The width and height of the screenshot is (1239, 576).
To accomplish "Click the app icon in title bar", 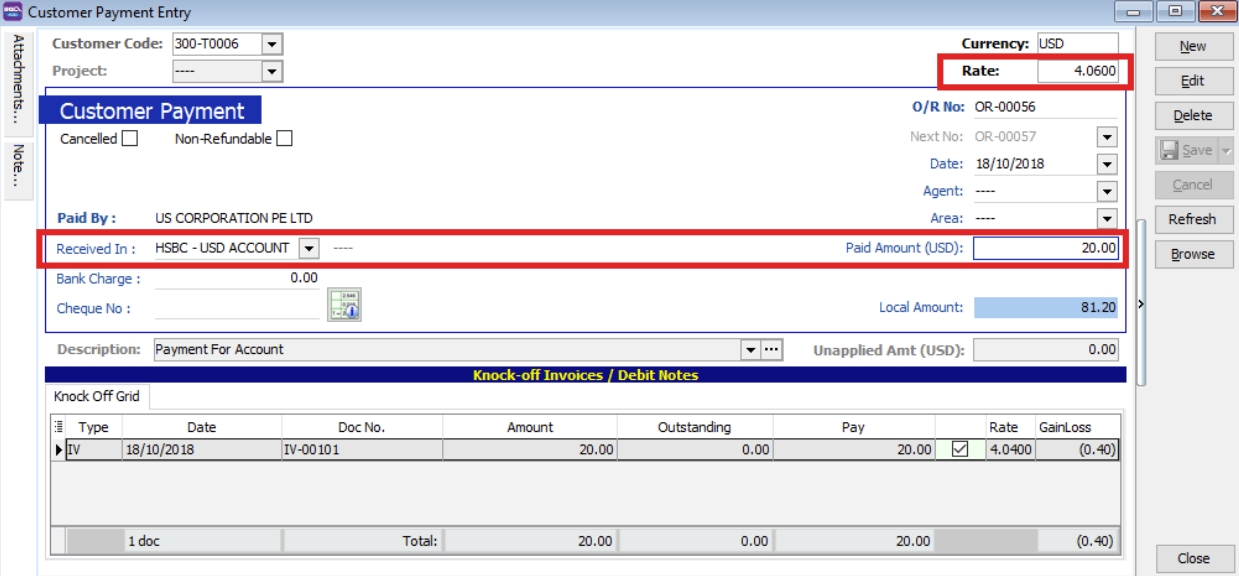I will 13,13.
